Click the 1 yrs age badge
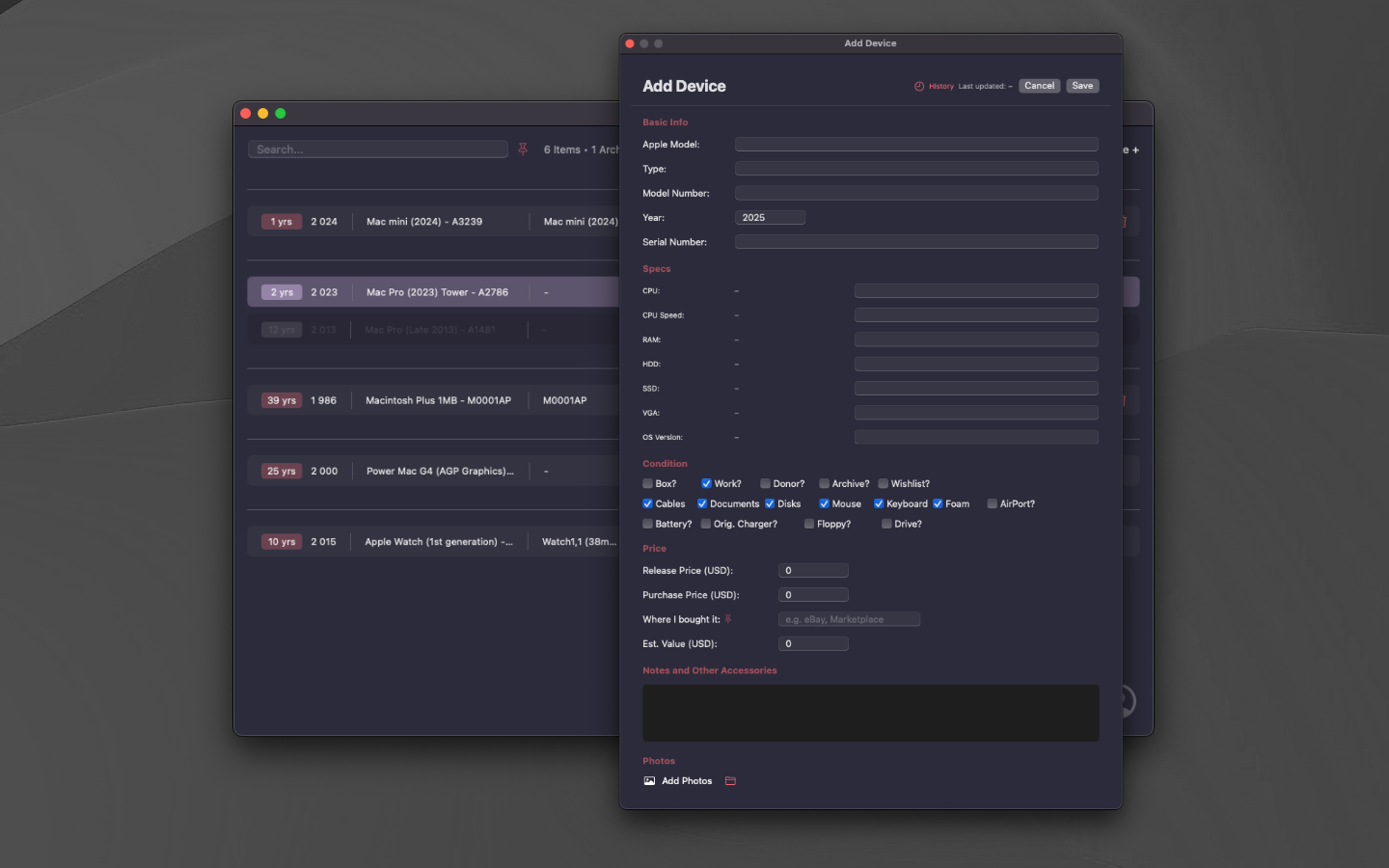 pyautogui.click(x=282, y=222)
